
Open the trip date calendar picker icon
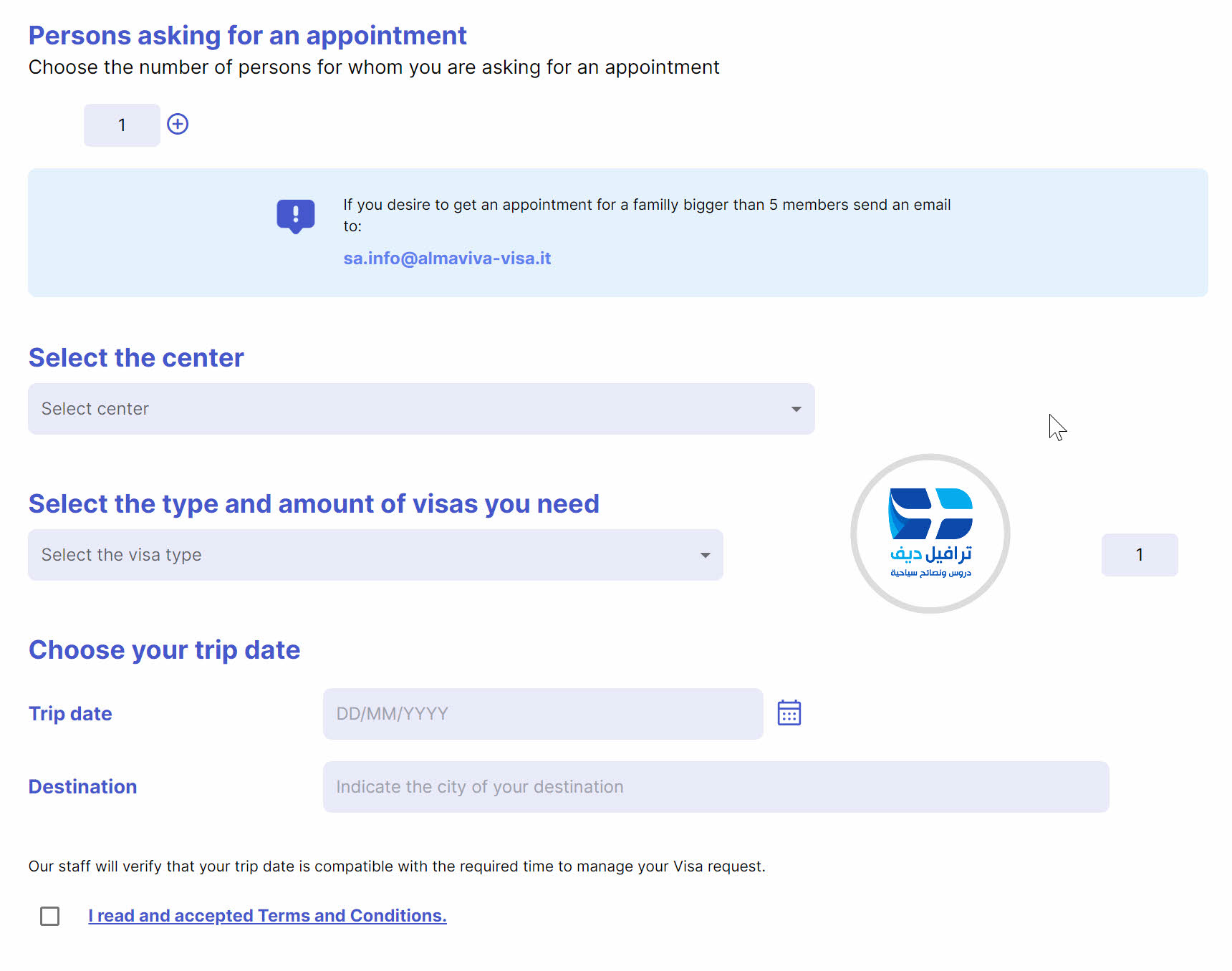point(789,712)
